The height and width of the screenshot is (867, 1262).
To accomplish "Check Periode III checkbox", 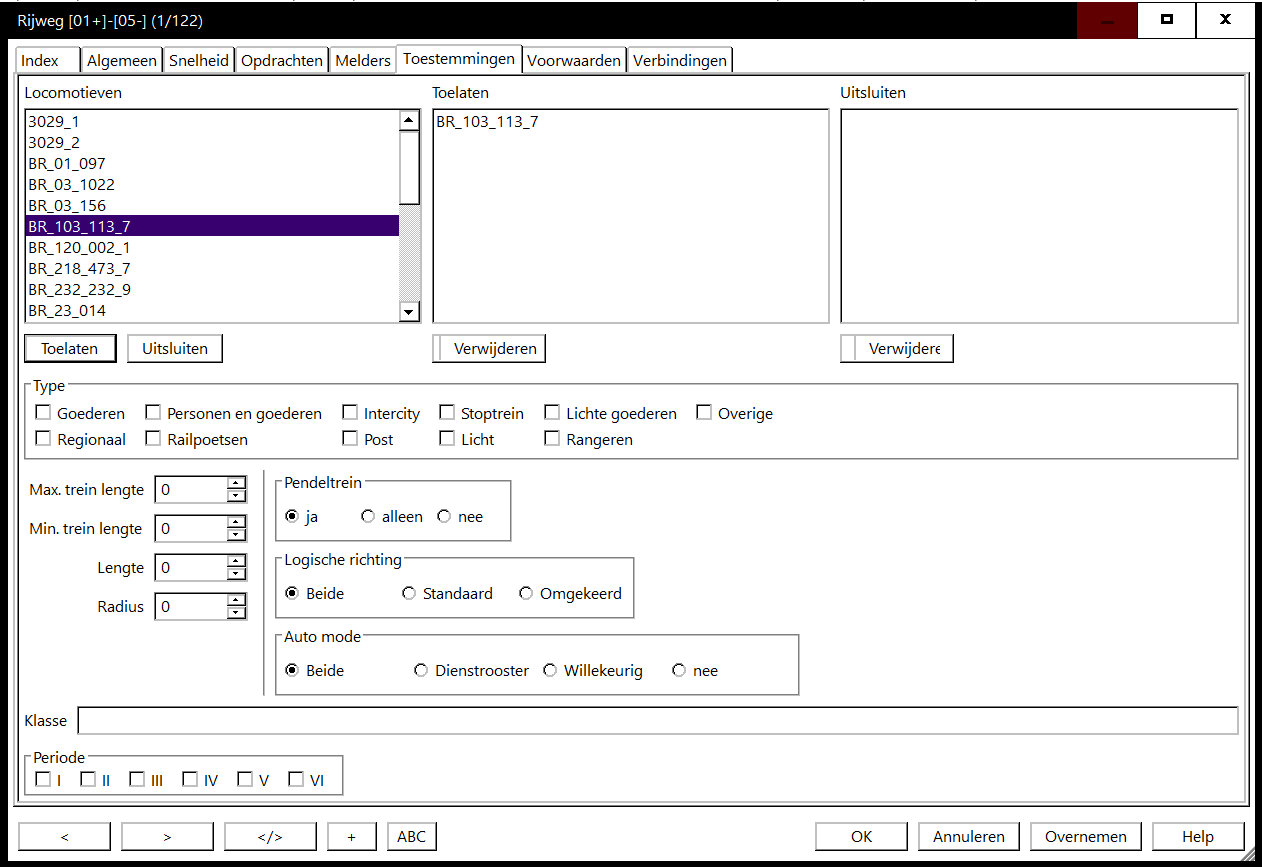I will [137, 780].
